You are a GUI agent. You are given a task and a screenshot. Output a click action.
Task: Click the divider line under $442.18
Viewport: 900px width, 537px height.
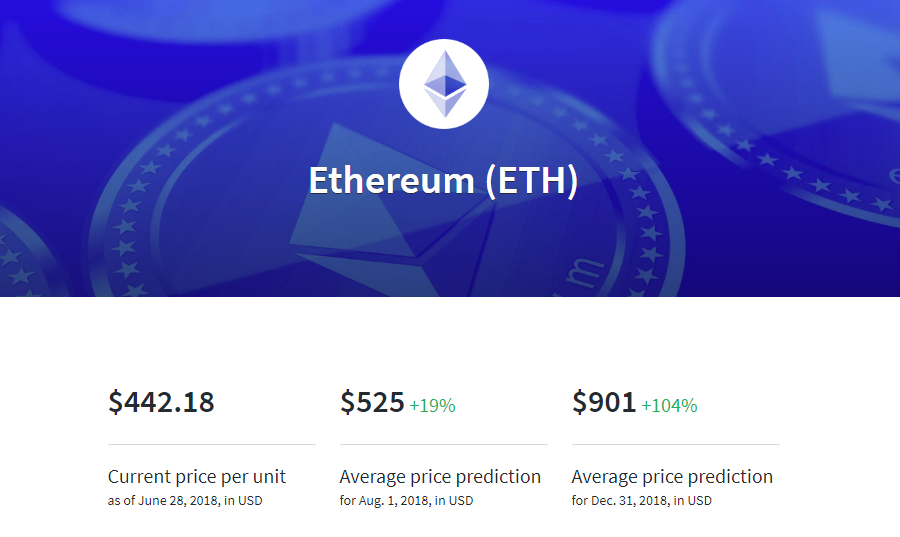[212, 444]
